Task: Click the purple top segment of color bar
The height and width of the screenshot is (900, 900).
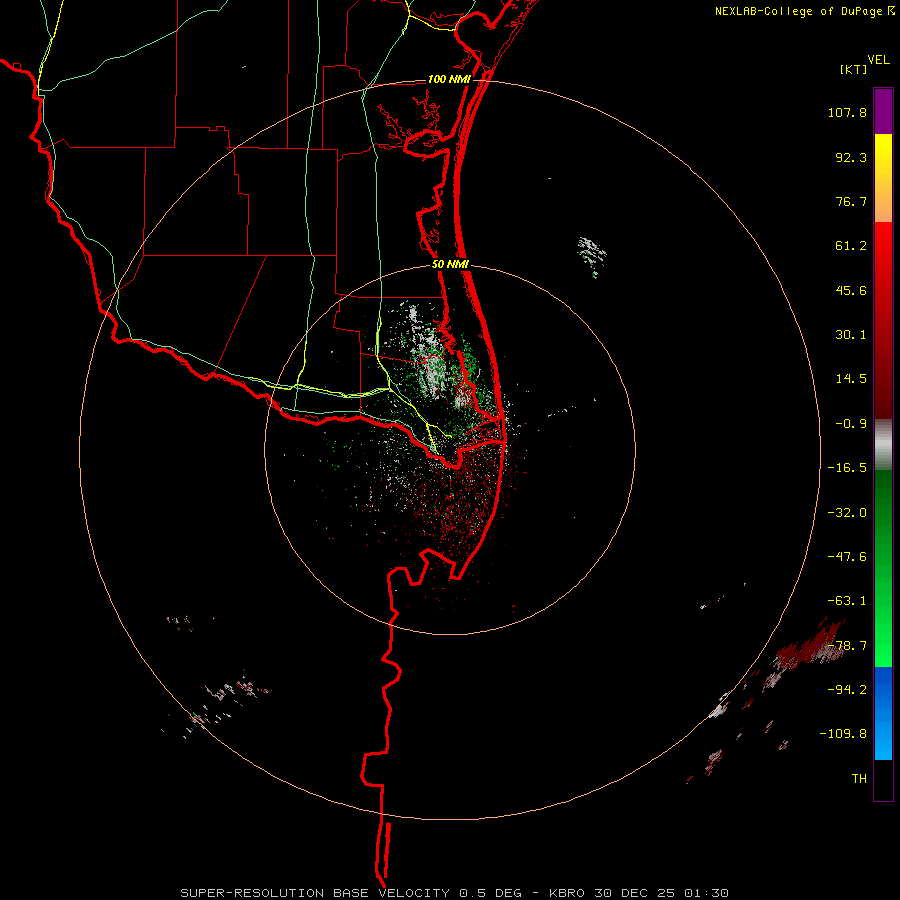Action: (x=883, y=111)
